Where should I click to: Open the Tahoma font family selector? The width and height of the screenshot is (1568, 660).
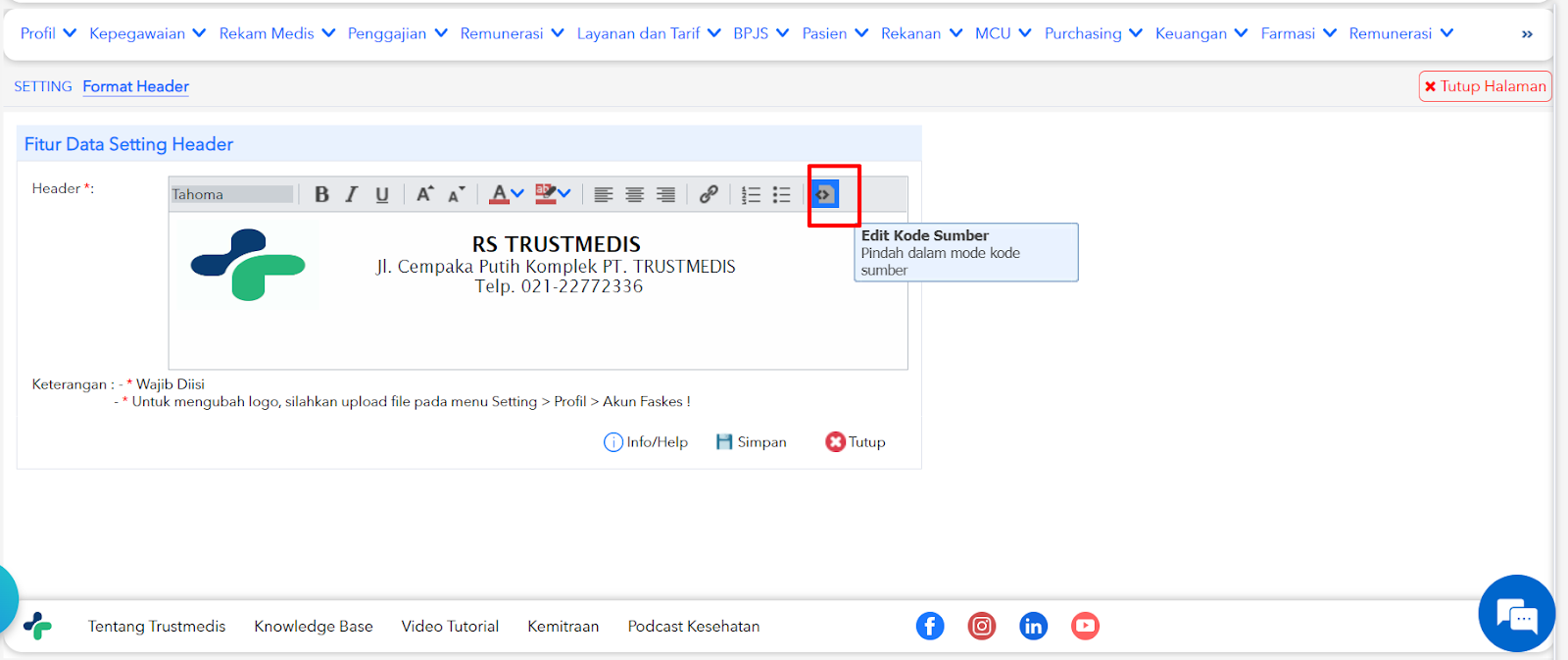[x=231, y=194]
